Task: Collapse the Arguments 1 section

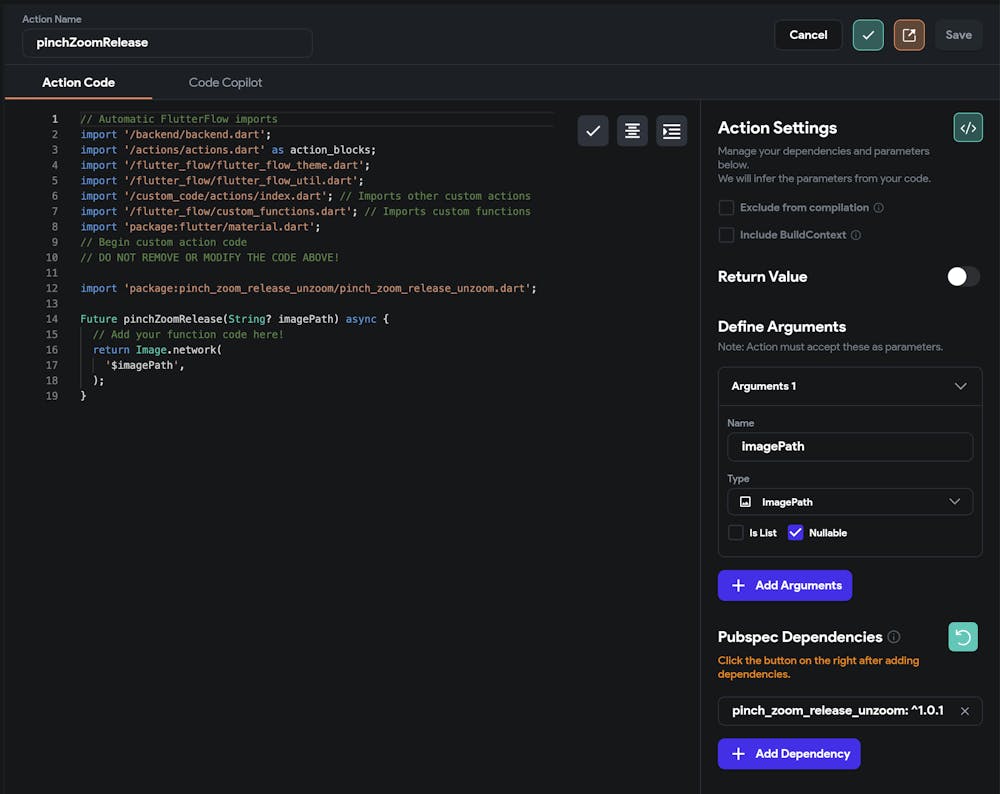Action: (x=960, y=386)
